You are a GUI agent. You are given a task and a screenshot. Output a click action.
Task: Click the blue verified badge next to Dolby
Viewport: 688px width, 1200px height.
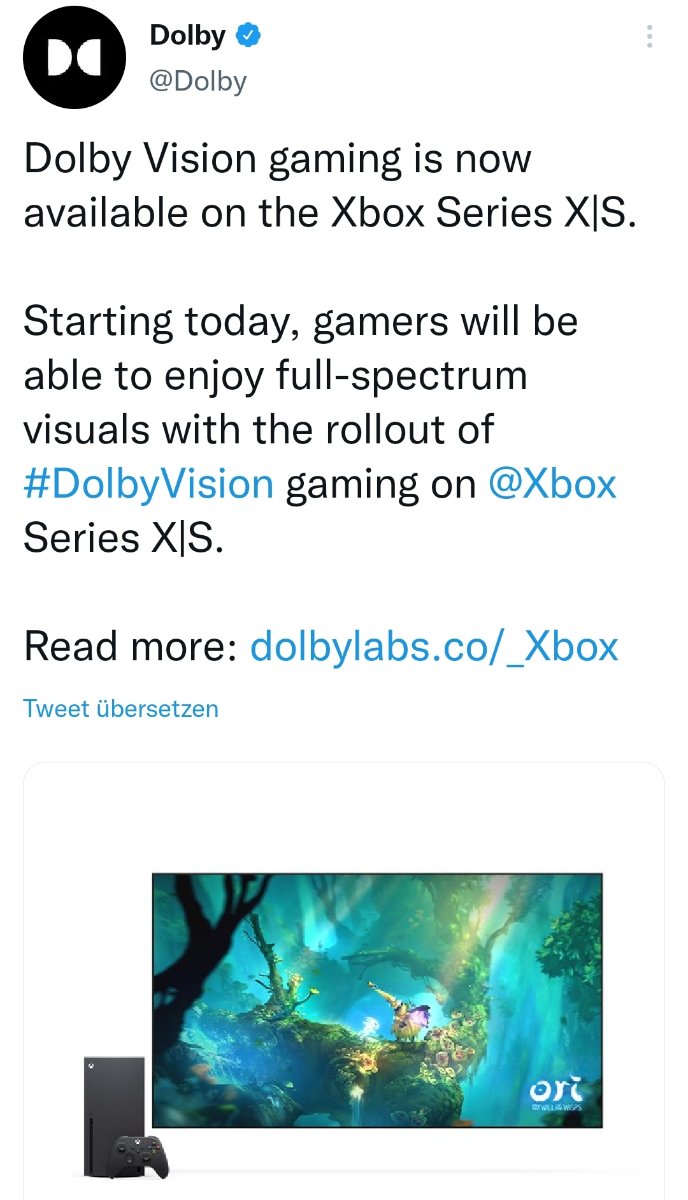pyautogui.click(x=248, y=35)
